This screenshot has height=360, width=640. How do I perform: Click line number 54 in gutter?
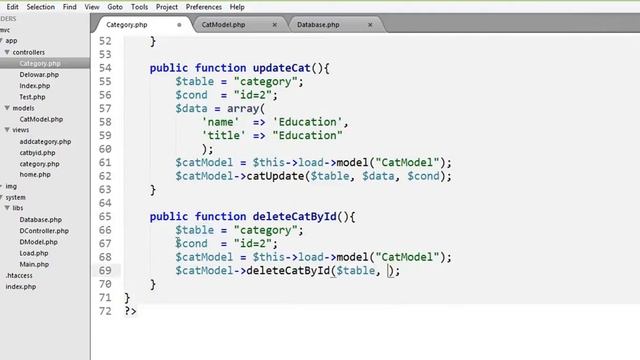(105, 68)
